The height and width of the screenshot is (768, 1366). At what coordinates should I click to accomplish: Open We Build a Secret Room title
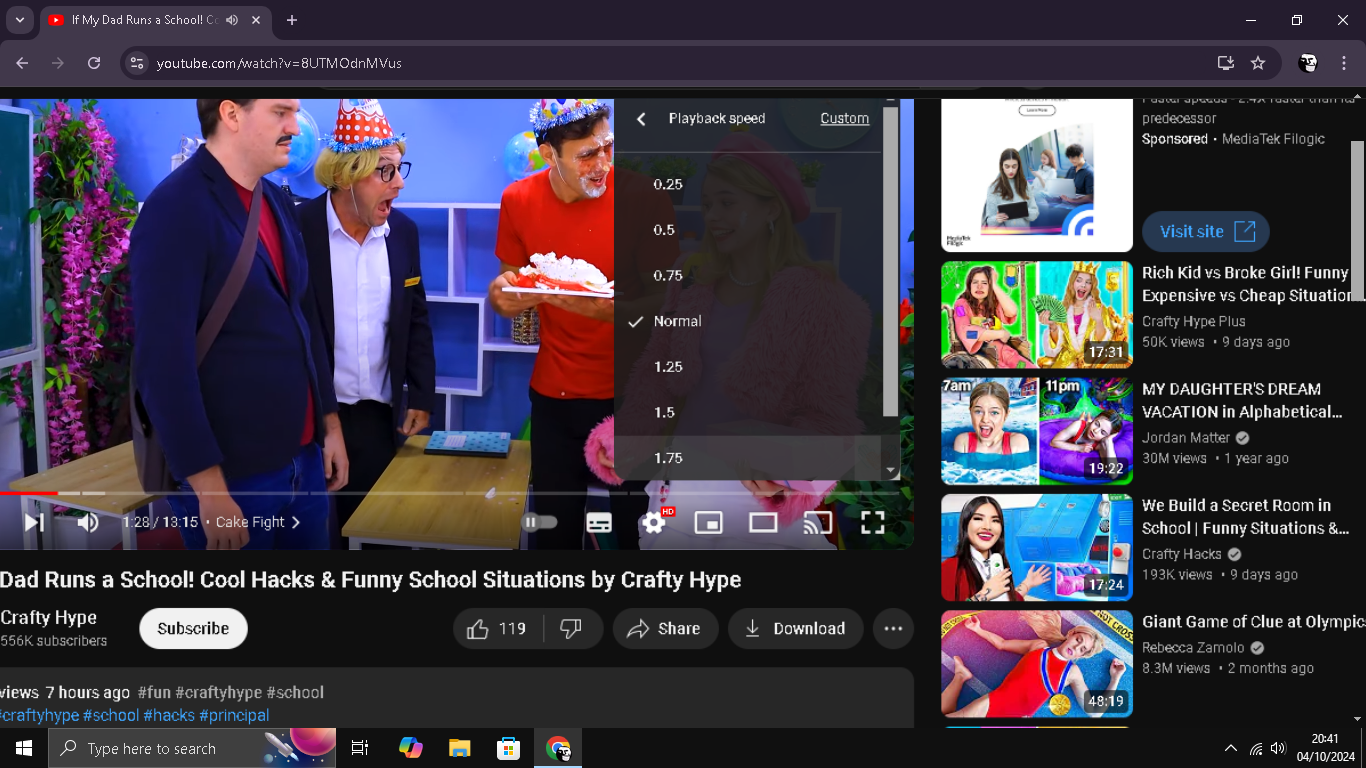click(1246, 517)
